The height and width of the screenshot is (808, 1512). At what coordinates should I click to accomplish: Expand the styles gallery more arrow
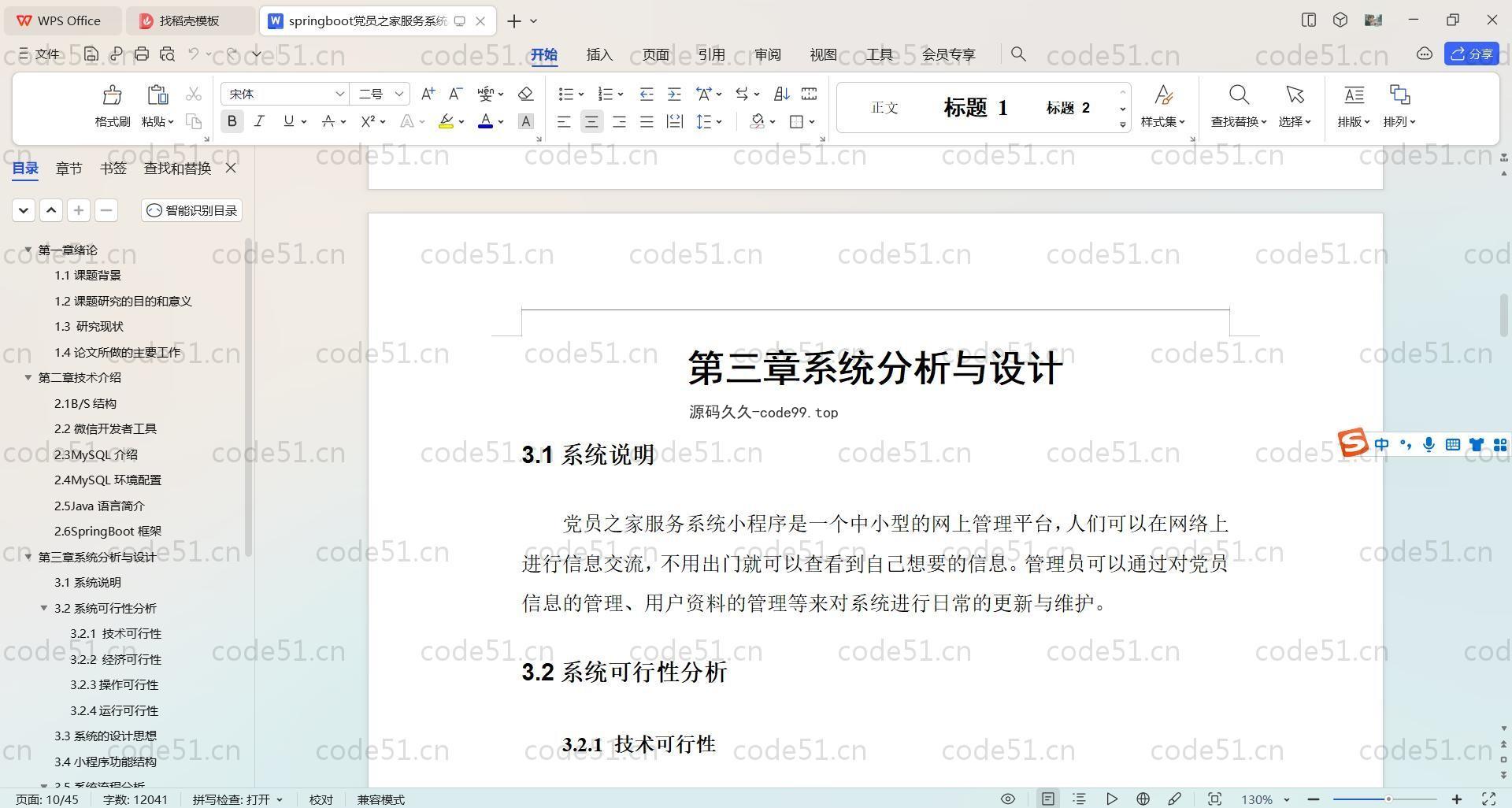[x=1123, y=124]
